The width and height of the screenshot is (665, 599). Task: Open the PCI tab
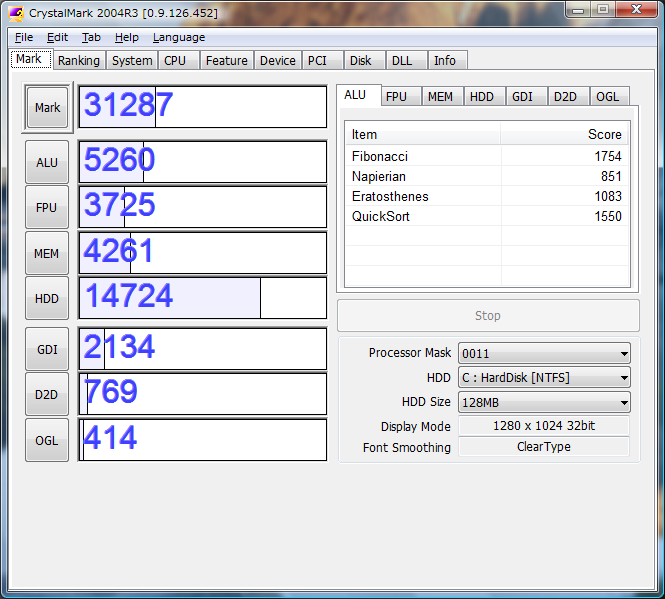tap(317, 60)
